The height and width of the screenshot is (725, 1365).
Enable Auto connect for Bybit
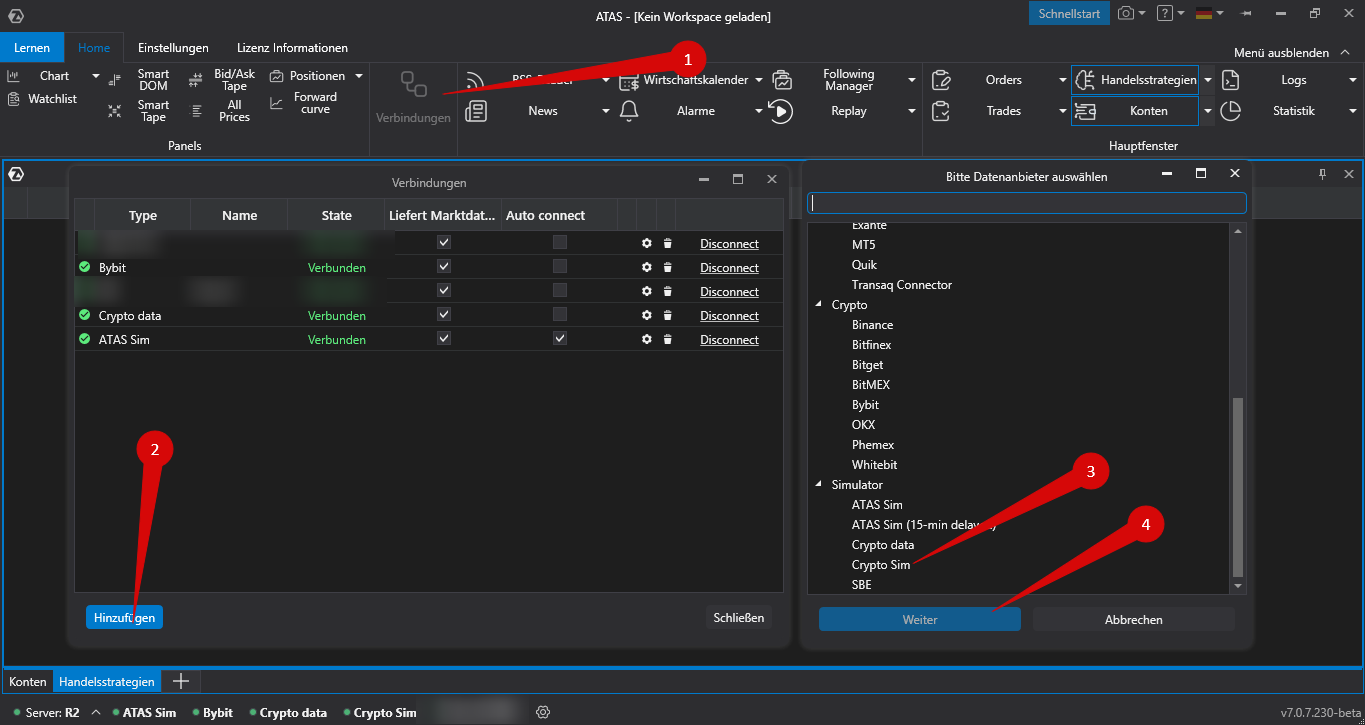560,266
